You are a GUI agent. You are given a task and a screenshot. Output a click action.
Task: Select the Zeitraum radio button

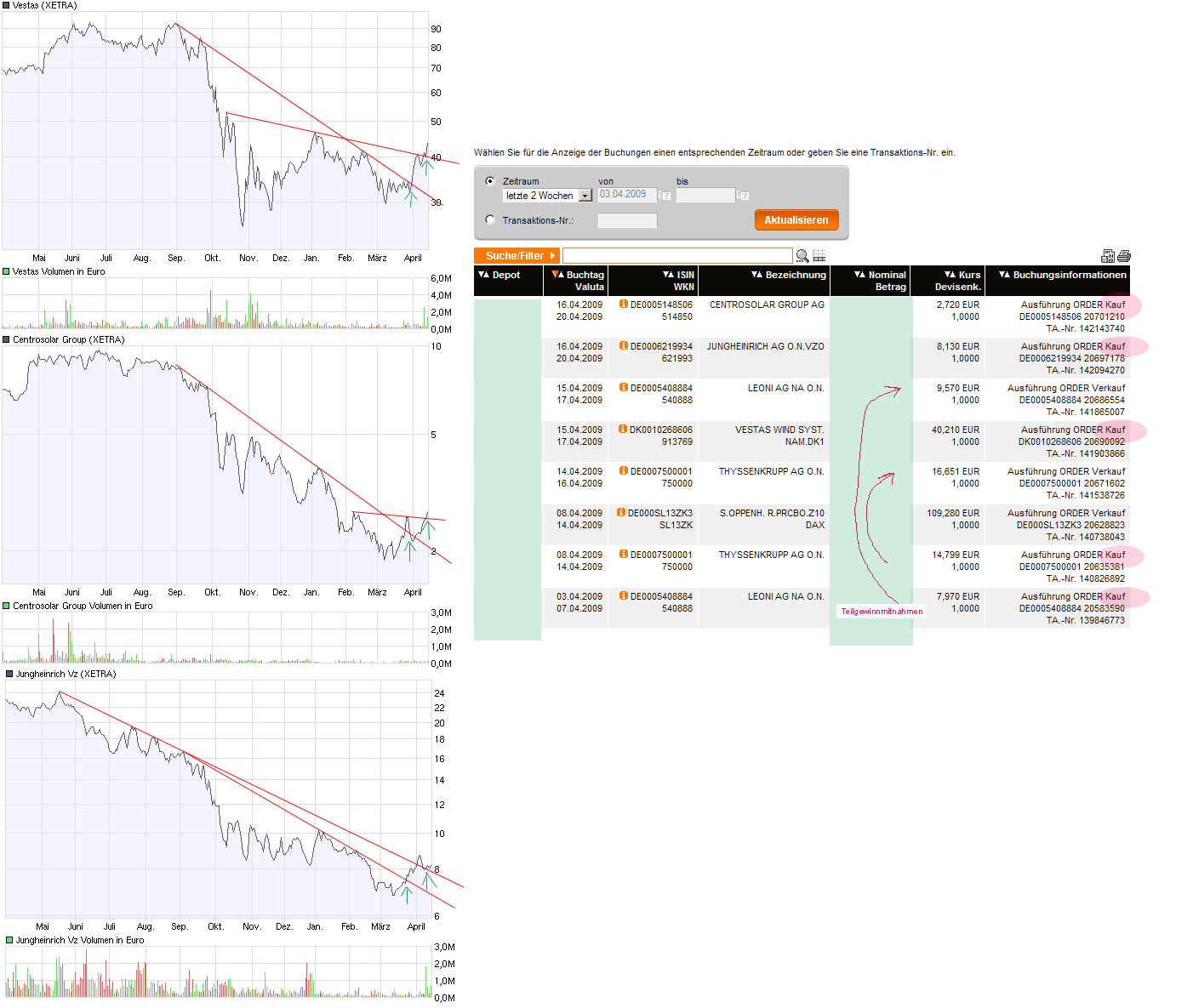[x=490, y=181]
